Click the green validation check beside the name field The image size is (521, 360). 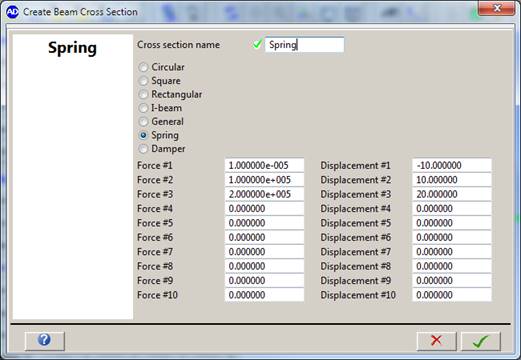(257, 44)
